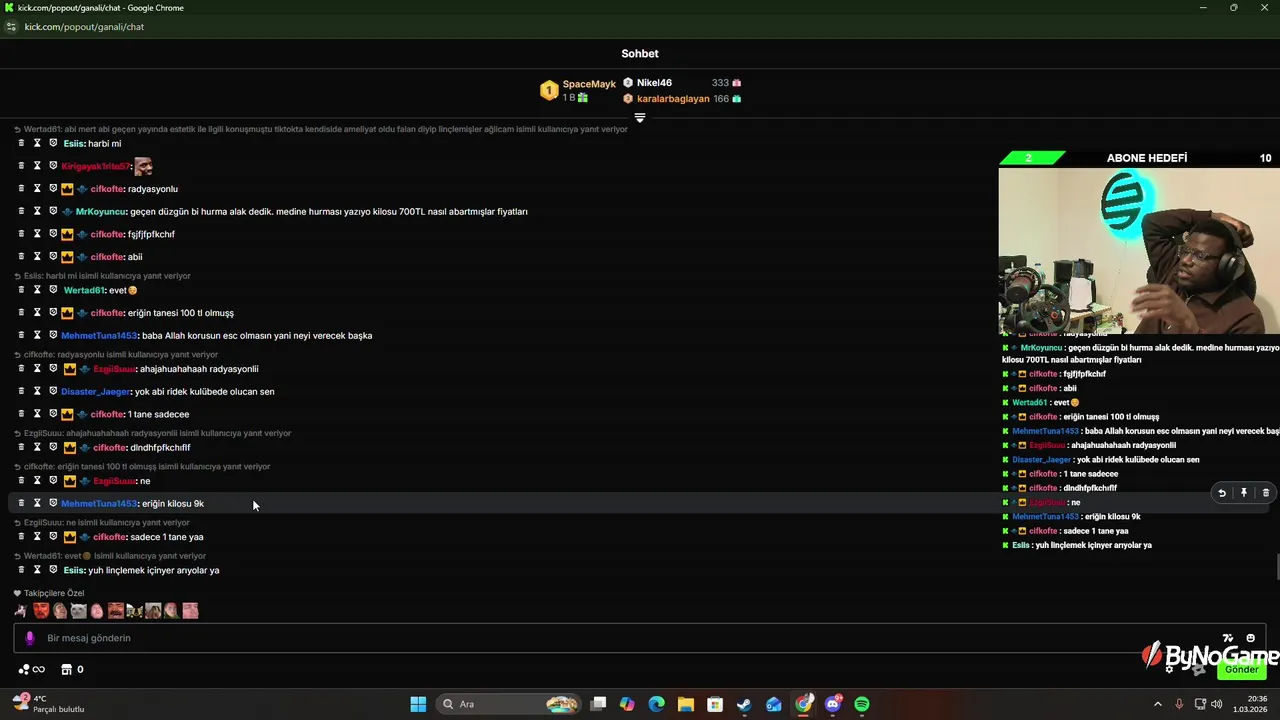The width and height of the screenshot is (1280, 720).
Task: Click the taskbar 'Ara' search box
Action: click(x=510, y=704)
